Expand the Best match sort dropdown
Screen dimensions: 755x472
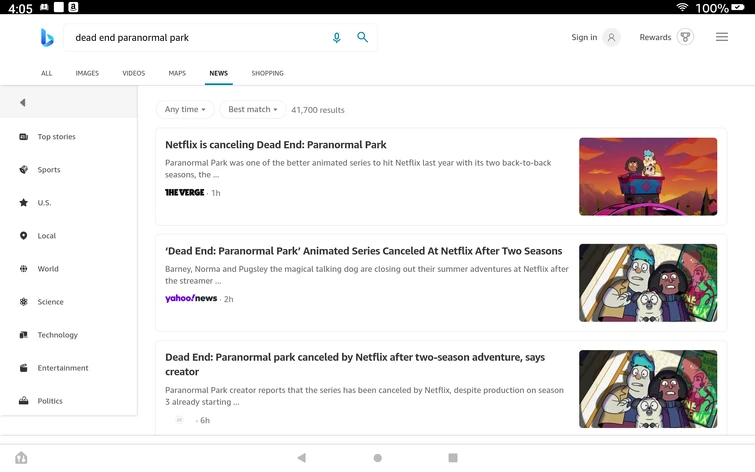pos(252,109)
